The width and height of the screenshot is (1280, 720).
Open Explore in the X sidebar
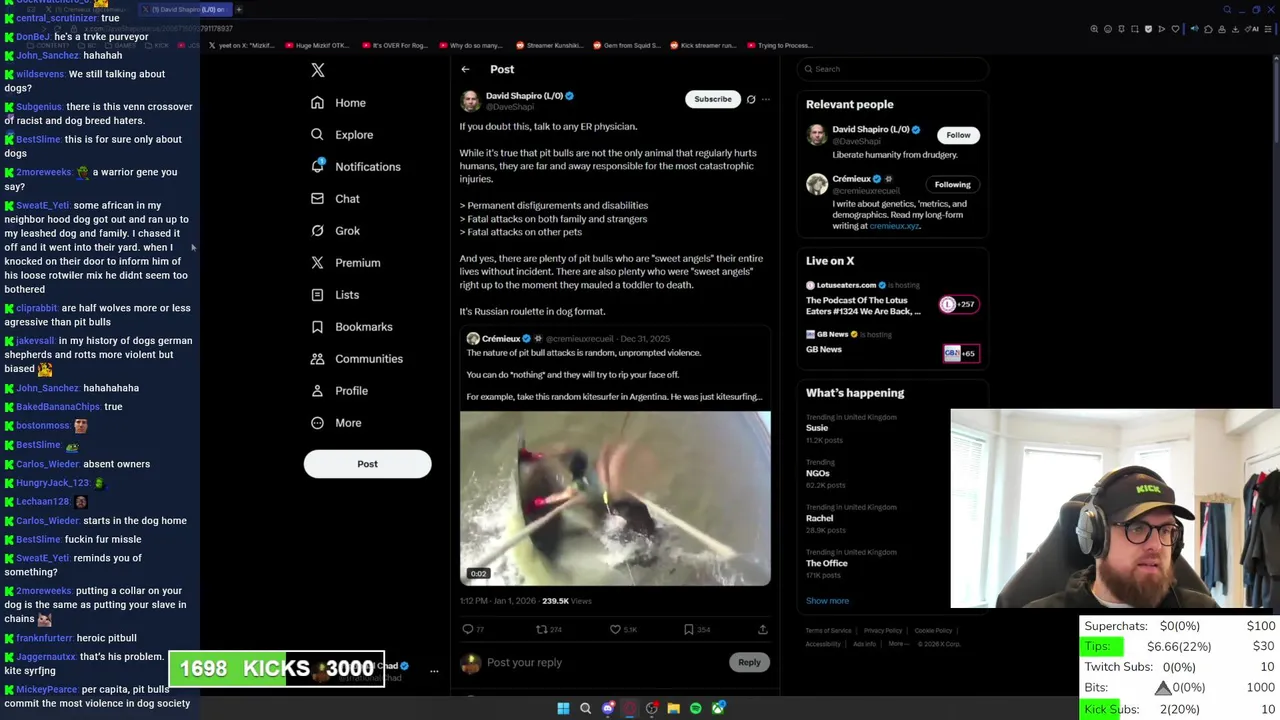(342, 135)
